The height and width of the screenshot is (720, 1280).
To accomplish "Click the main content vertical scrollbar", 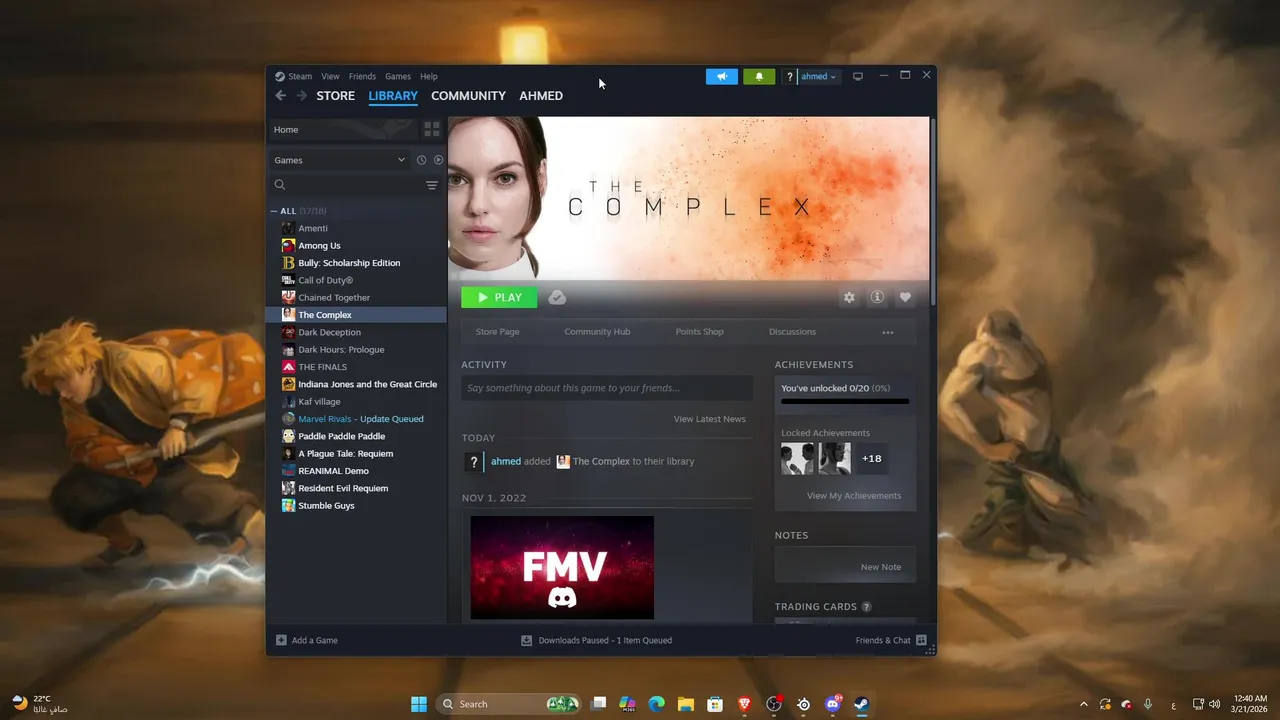I will pos(932,210).
